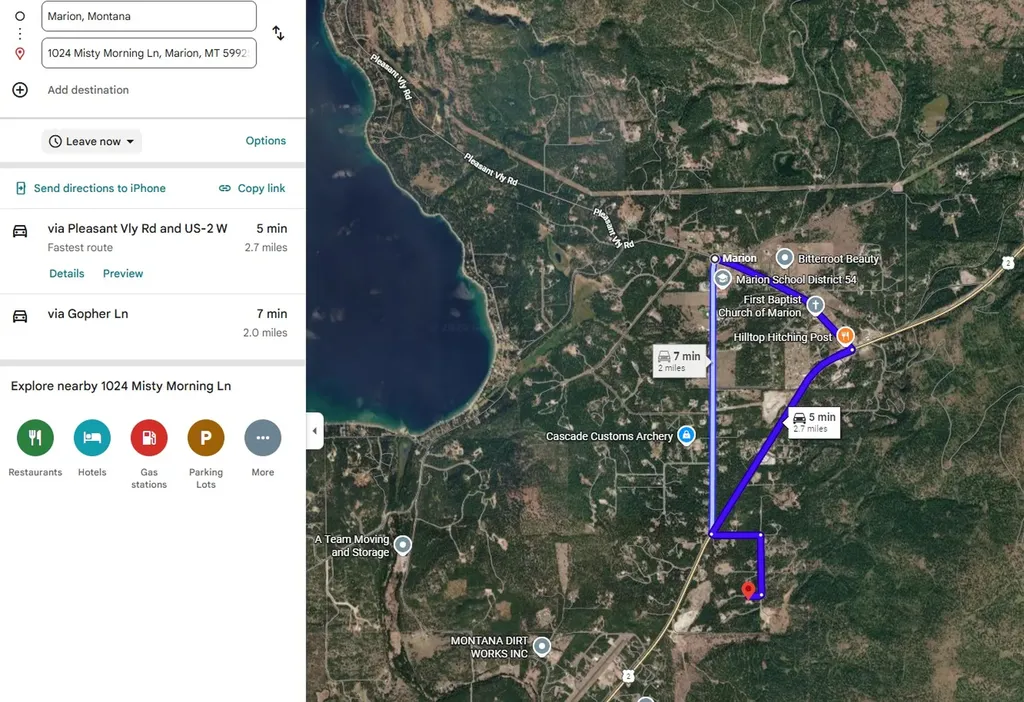1024x702 pixels.
Task: Click the Bitterroot Beauty map pin
Action: [784, 258]
